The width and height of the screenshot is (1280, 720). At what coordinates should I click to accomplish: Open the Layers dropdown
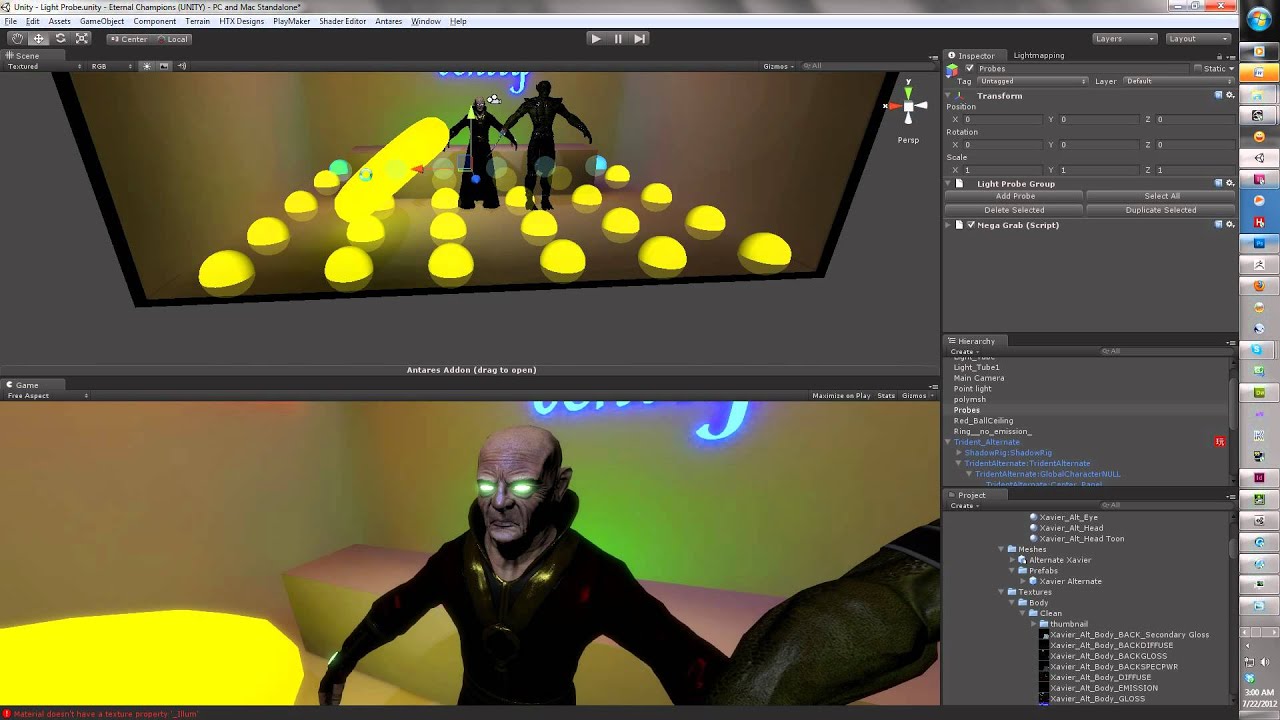tap(1124, 38)
